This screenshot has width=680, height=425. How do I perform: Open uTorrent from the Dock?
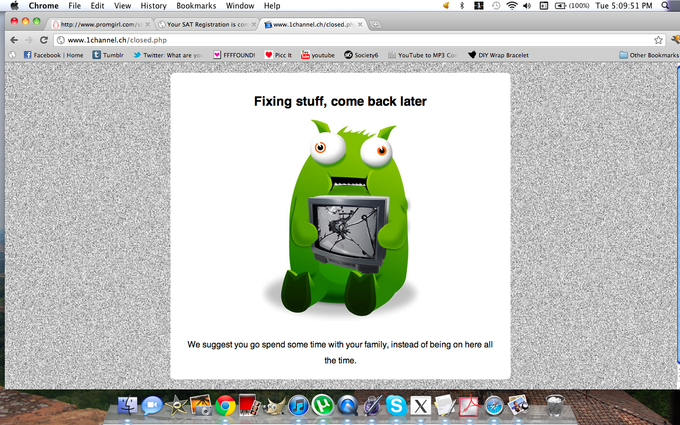click(x=323, y=405)
